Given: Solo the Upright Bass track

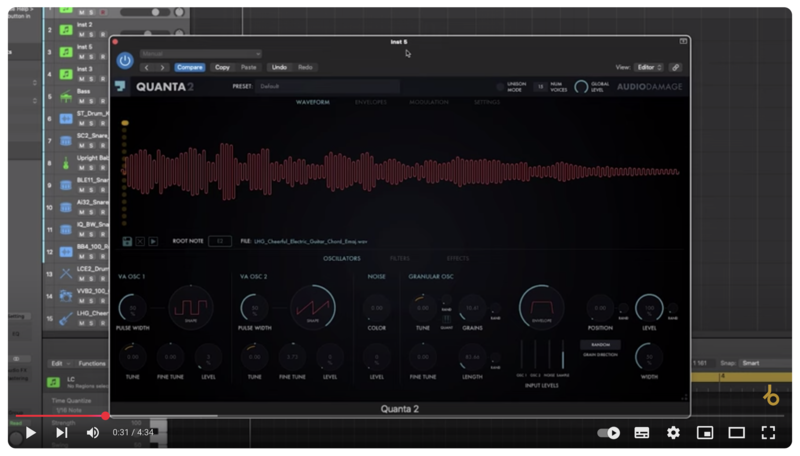Looking at the screenshot, I should [x=92, y=168].
